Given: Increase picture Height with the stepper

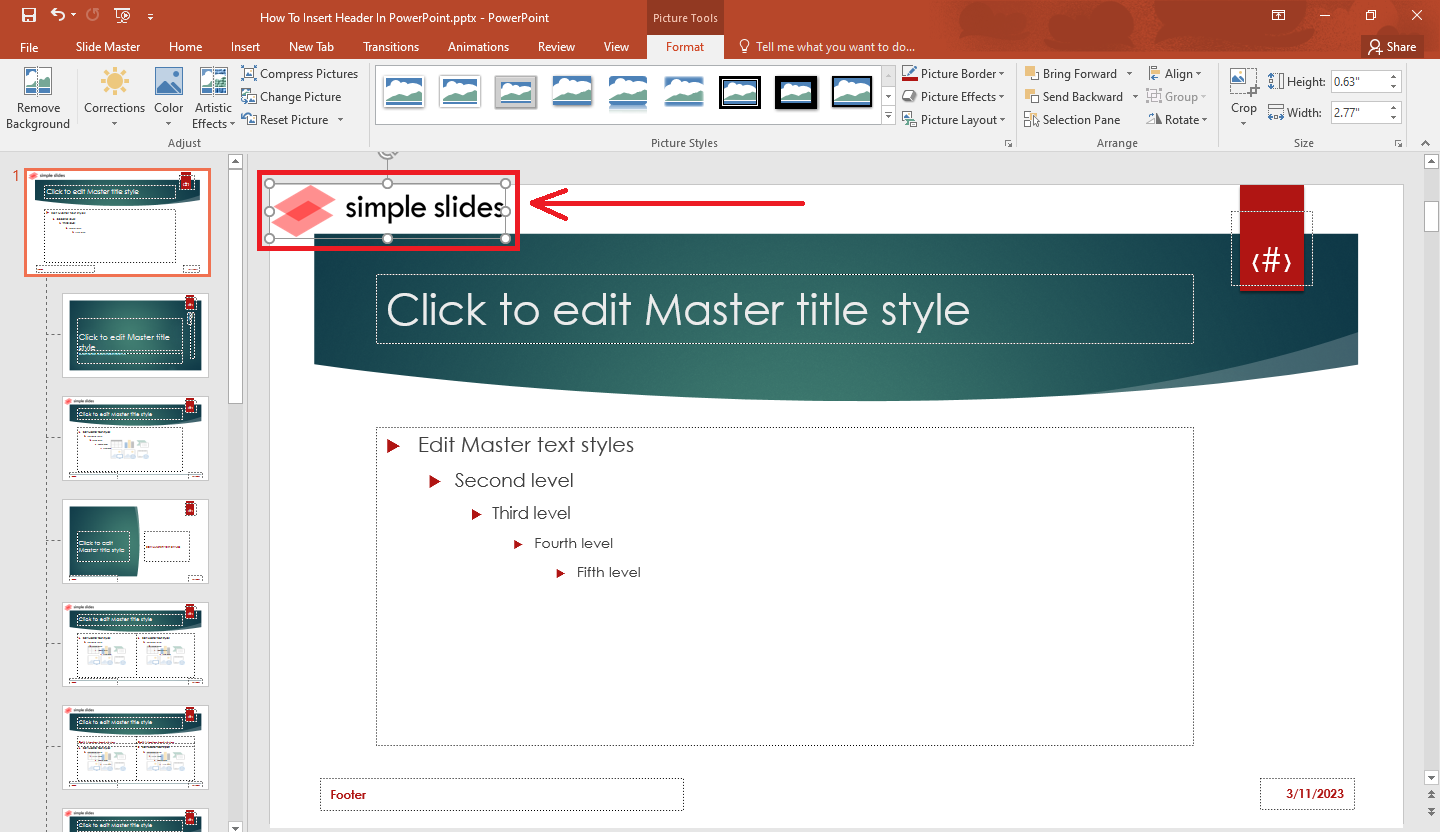Looking at the screenshot, I should (x=1393, y=75).
